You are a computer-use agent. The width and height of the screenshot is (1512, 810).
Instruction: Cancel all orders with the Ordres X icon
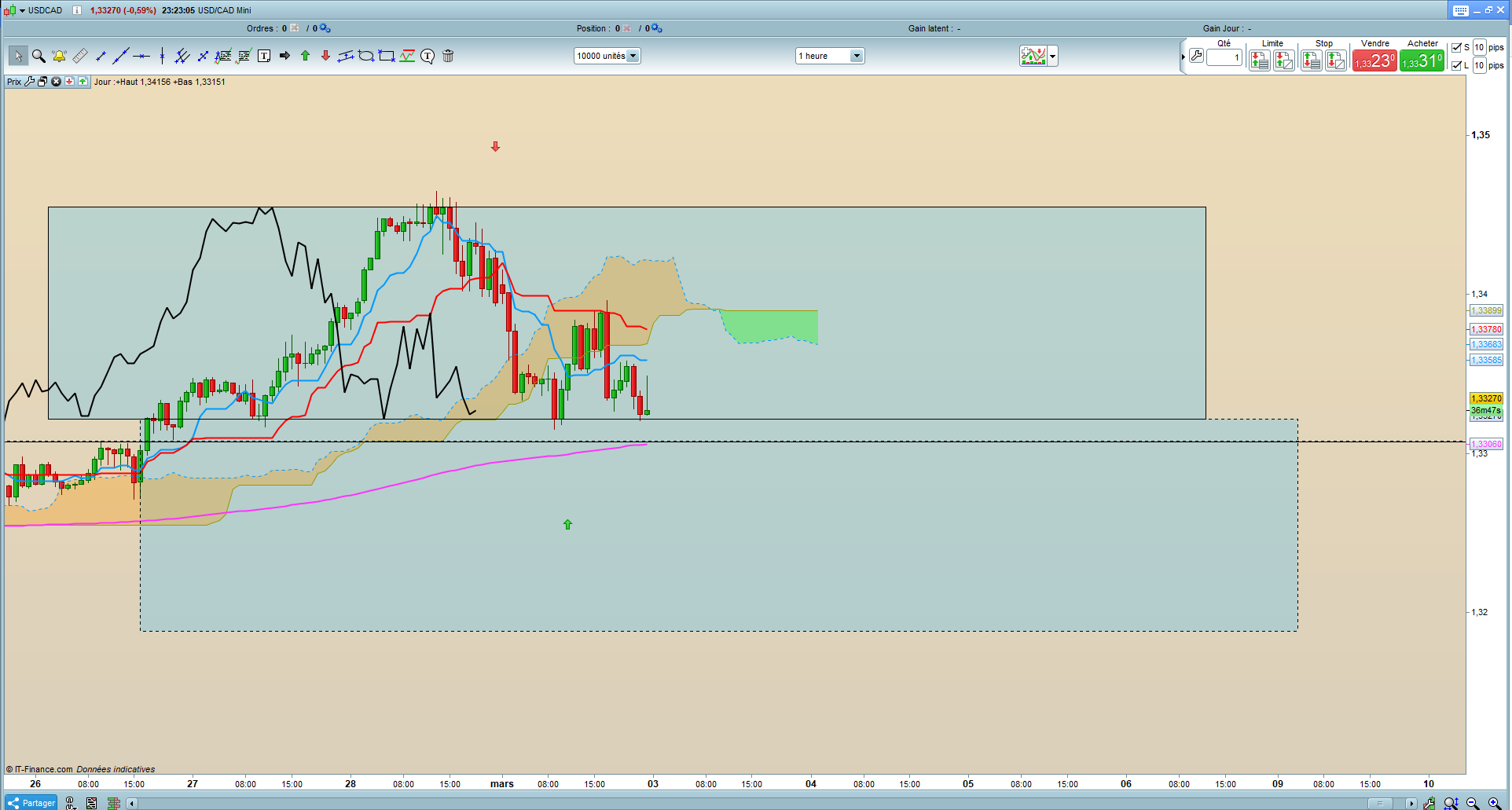(x=295, y=28)
